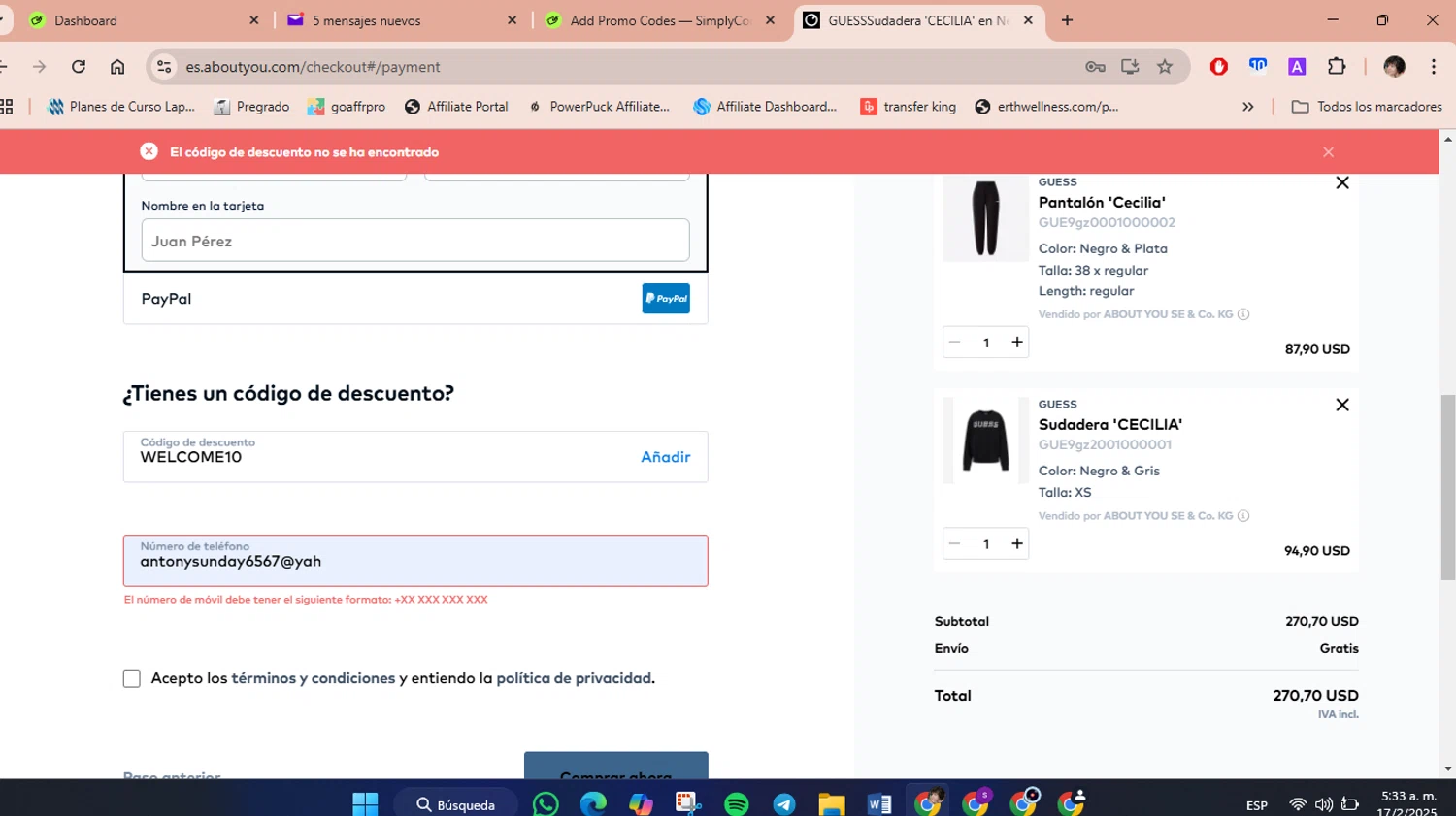The height and width of the screenshot is (816, 1456).
Task: Open Telegram from the taskbar
Action: [x=784, y=803]
